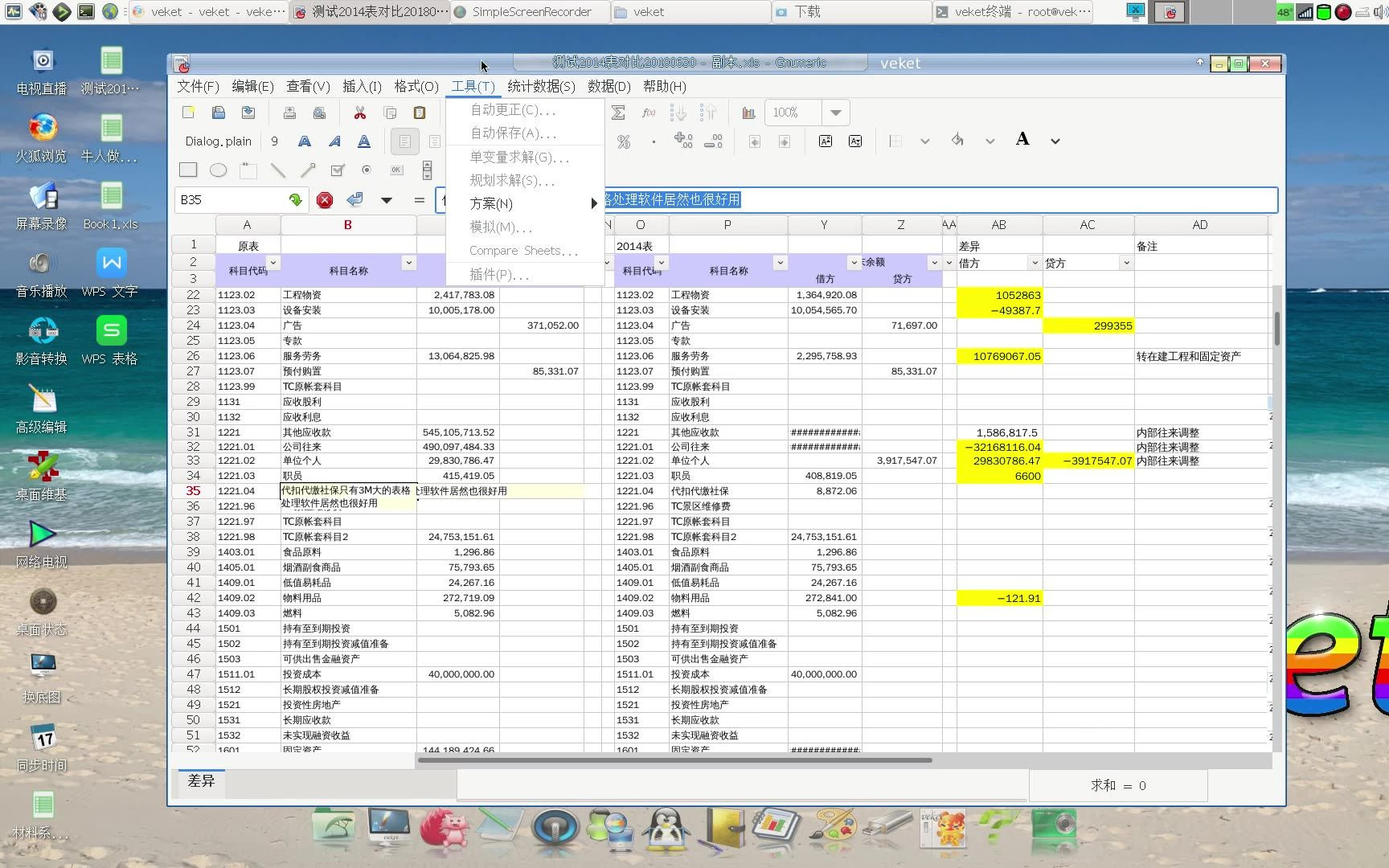
Task: Click the Print toolbar icon
Action: click(x=289, y=113)
